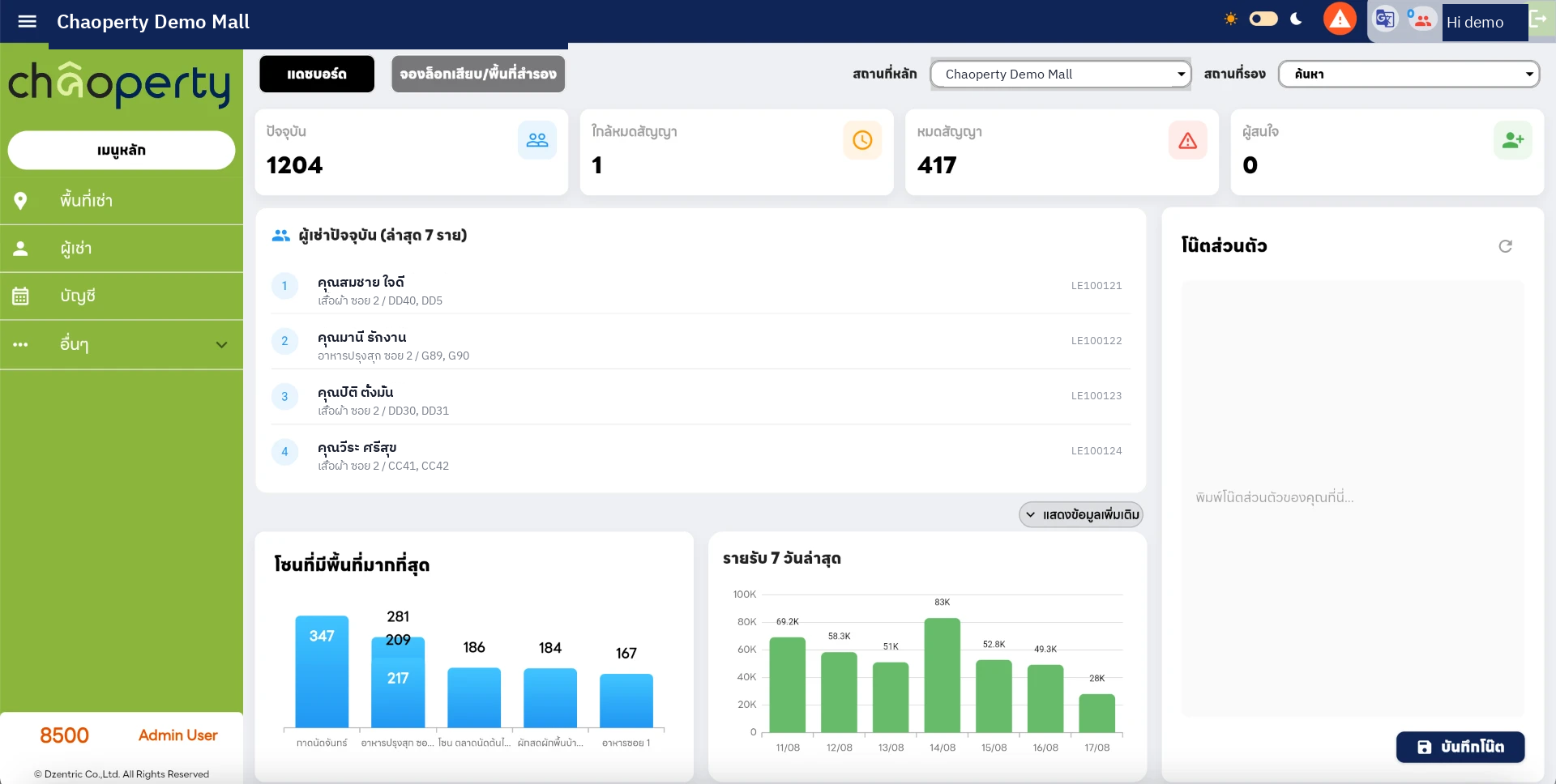Click the people icon beside ผู้เช่าปัจจุบัน heading
Screen dimensions: 1556x784
tap(281, 236)
